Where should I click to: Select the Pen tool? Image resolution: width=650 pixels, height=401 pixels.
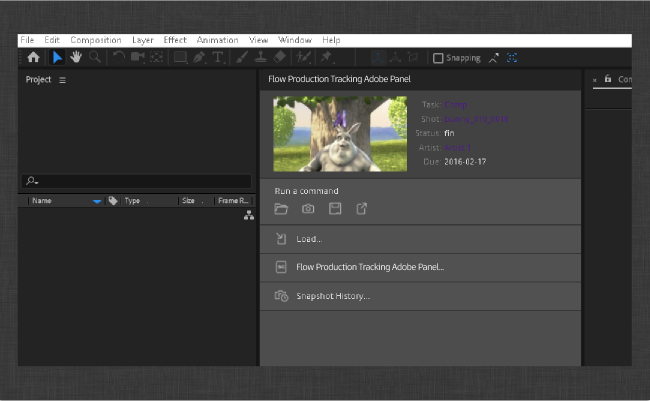click(x=199, y=57)
